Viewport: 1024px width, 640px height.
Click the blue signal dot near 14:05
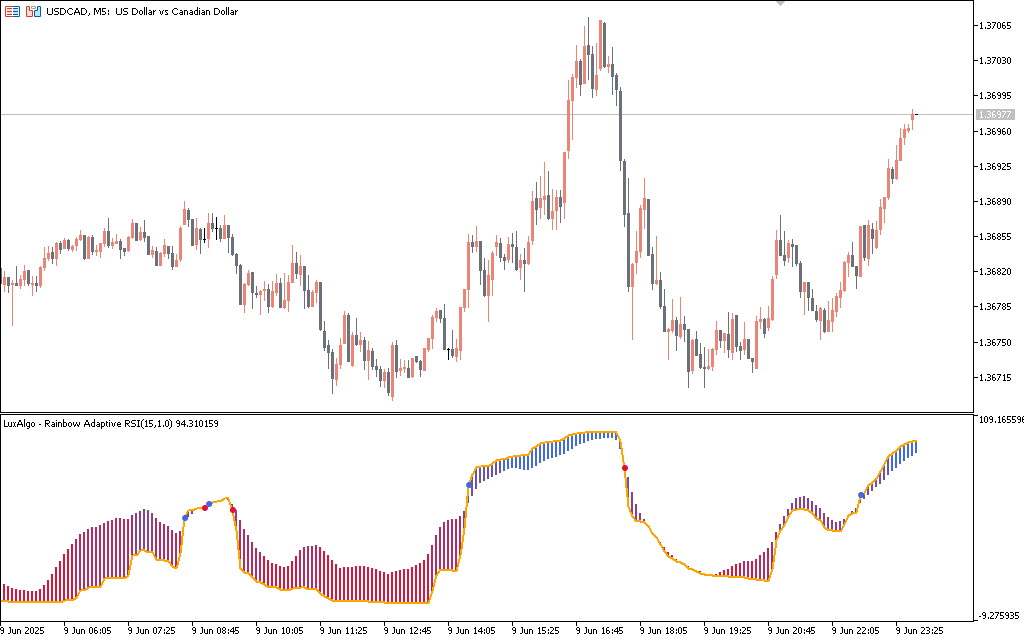click(469, 485)
